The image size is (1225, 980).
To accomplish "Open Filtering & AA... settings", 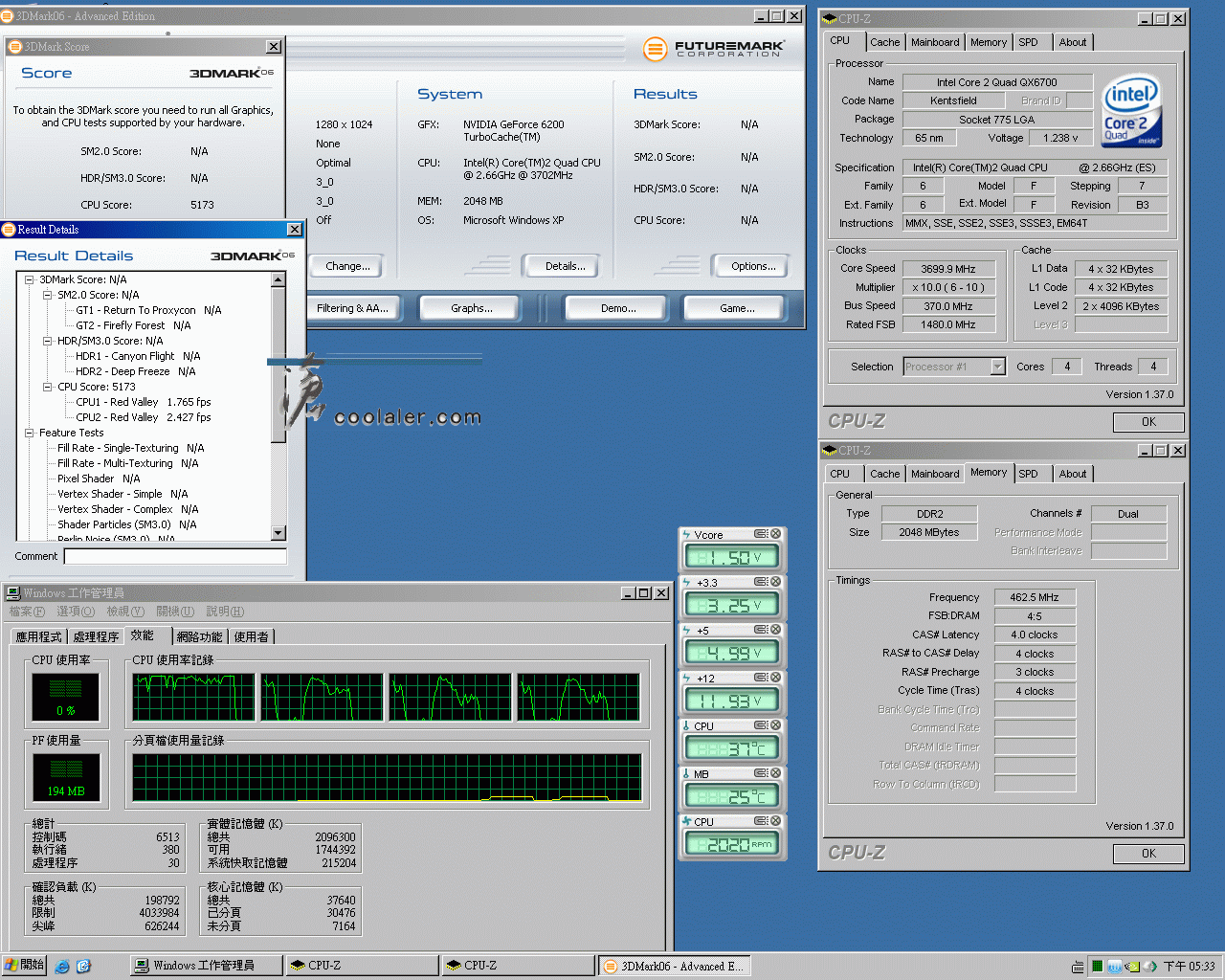I will 352,308.
